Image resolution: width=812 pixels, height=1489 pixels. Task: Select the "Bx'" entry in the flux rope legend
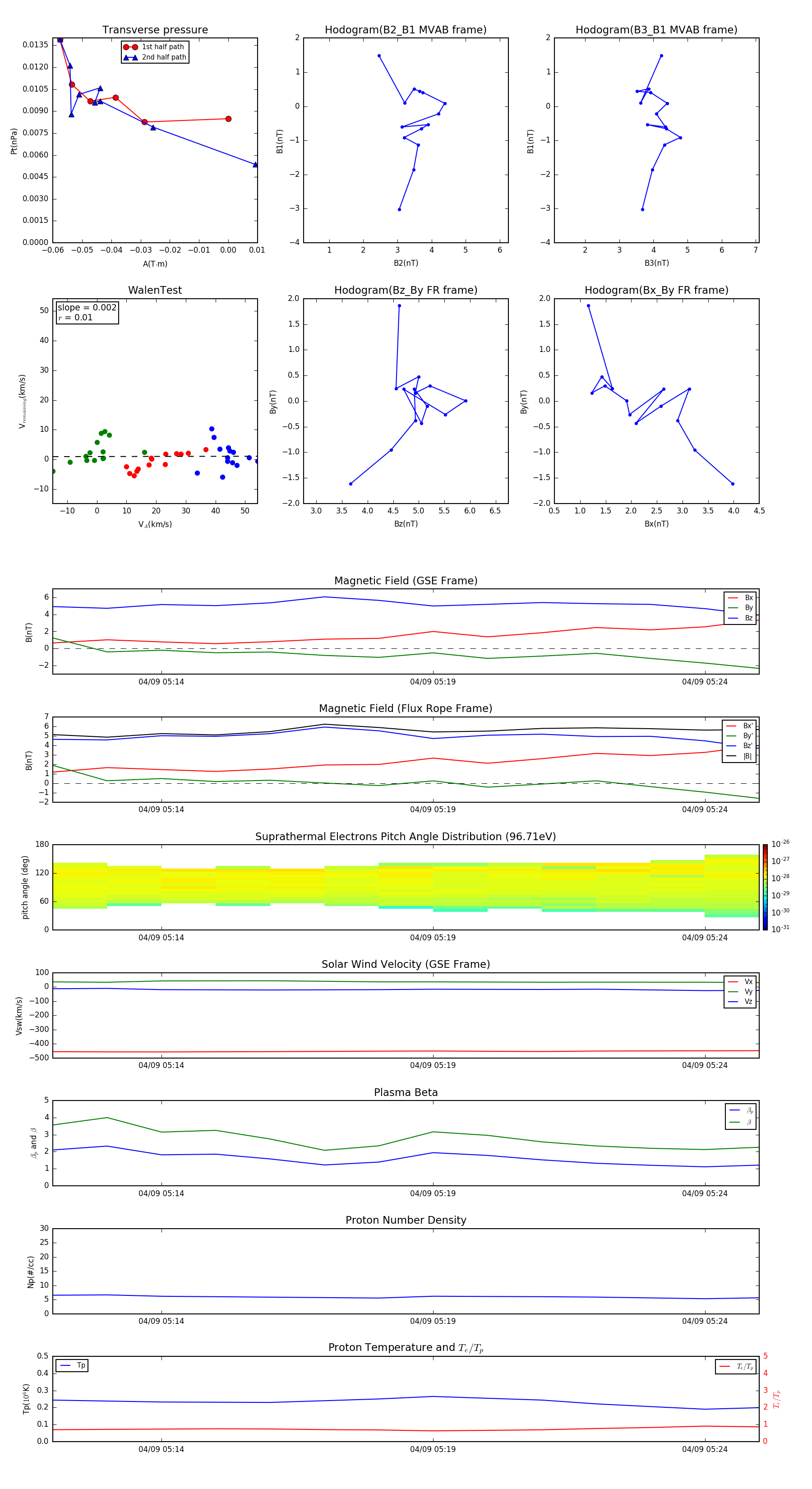[739, 726]
